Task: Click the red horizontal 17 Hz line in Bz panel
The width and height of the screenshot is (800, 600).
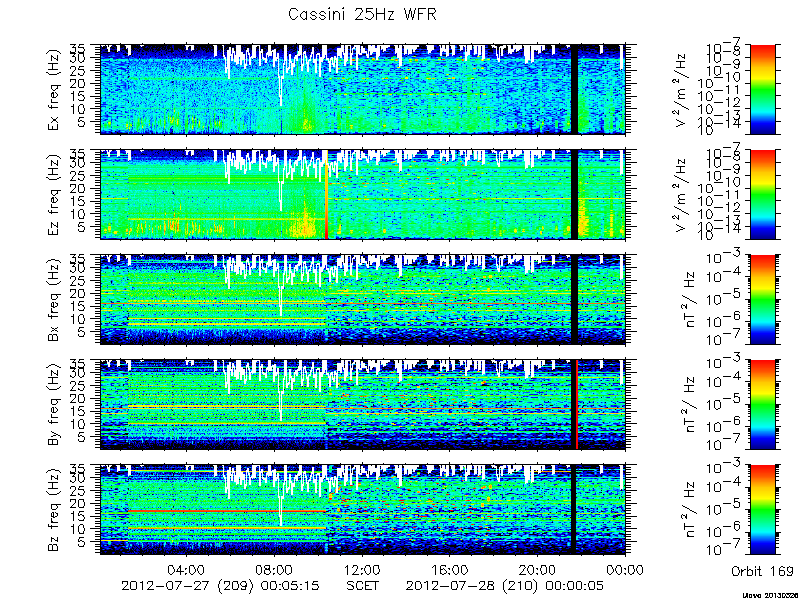Action: 227,511
